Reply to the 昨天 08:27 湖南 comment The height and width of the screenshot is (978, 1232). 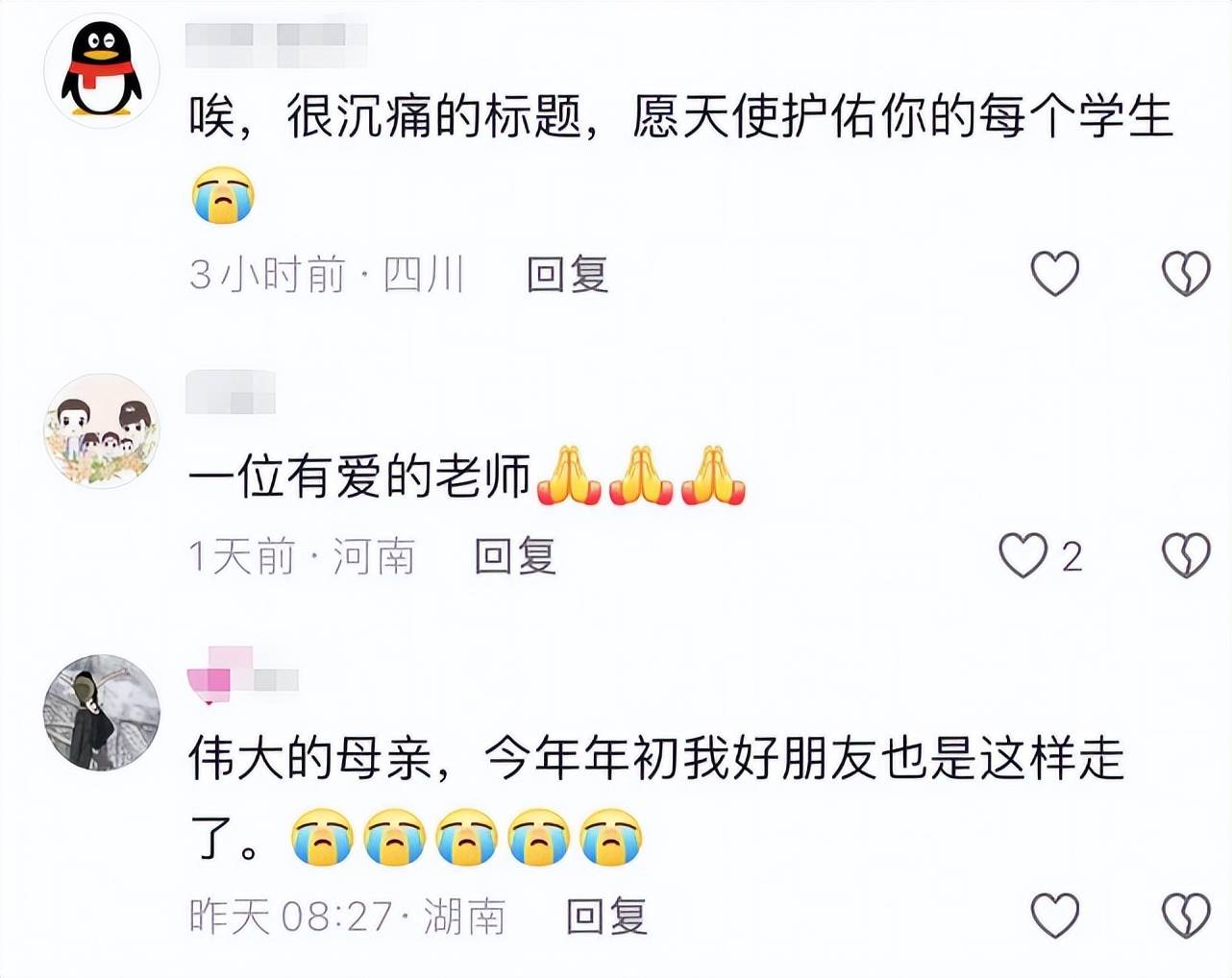tap(607, 917)
